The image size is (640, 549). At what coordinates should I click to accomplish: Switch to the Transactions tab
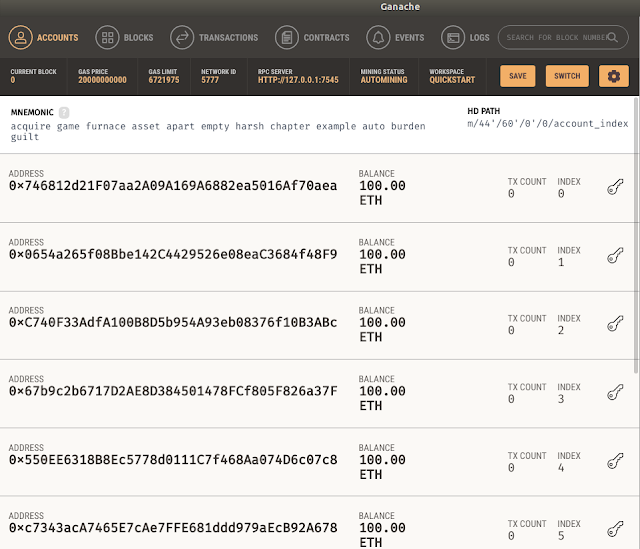[215, 38]
